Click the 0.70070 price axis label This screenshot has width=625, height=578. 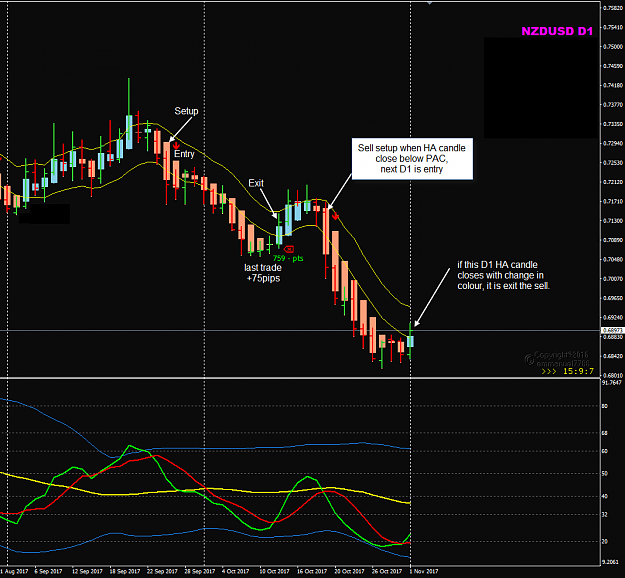pos(613,279)
